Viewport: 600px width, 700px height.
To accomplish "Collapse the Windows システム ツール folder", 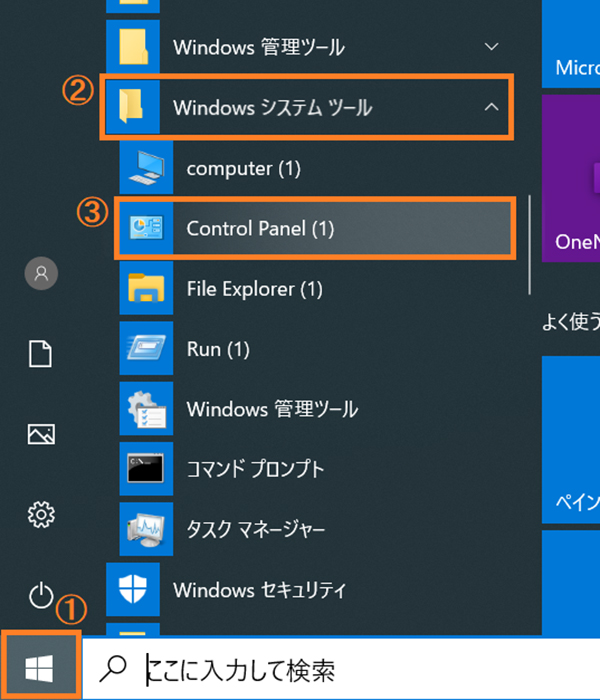I will coord(490,108).
